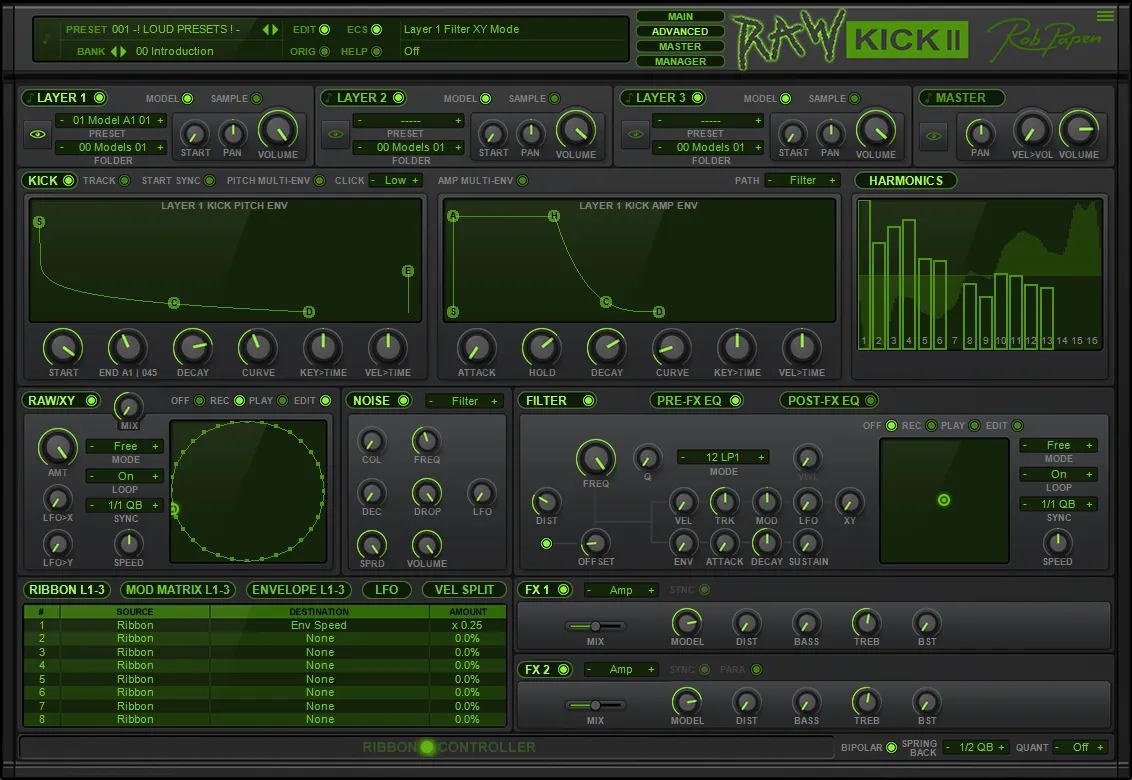This screenshot has width=1132, height=780.
Task: Click the pitch envelope DECAY knob
Action: click(193, 347)
